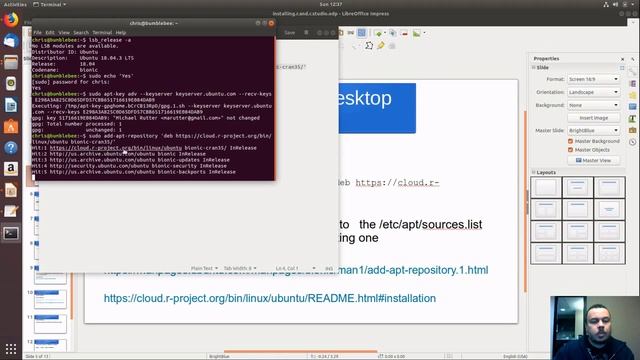
Task: Open the Tab Width dropdown in text editor
Action: point(240,268)
